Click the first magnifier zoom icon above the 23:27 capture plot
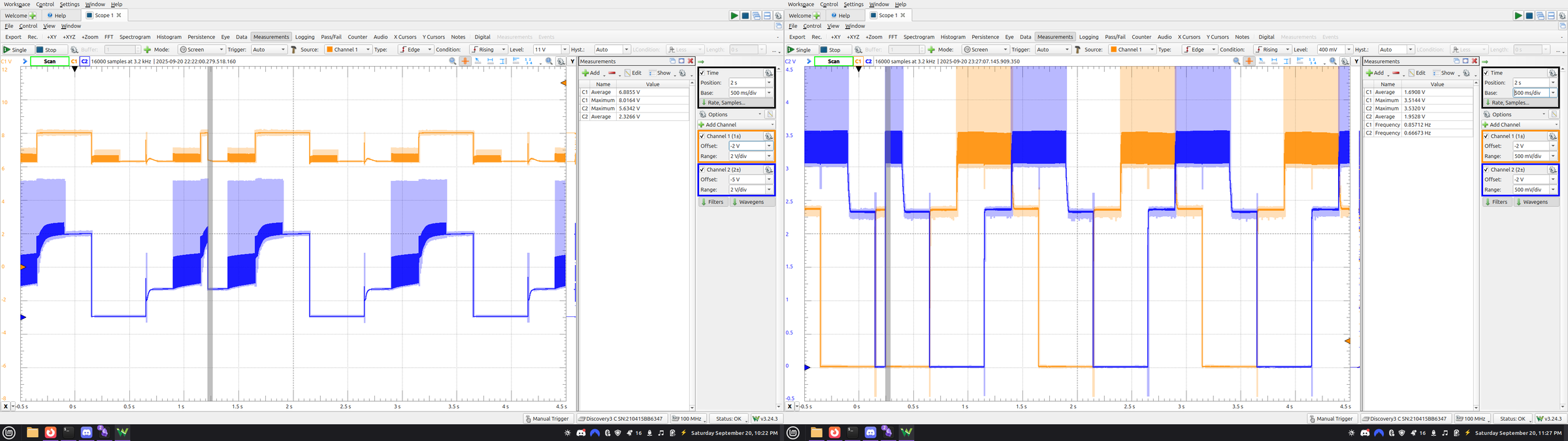Screen dimensions: 1568x441 click(x=1236, y=61)
